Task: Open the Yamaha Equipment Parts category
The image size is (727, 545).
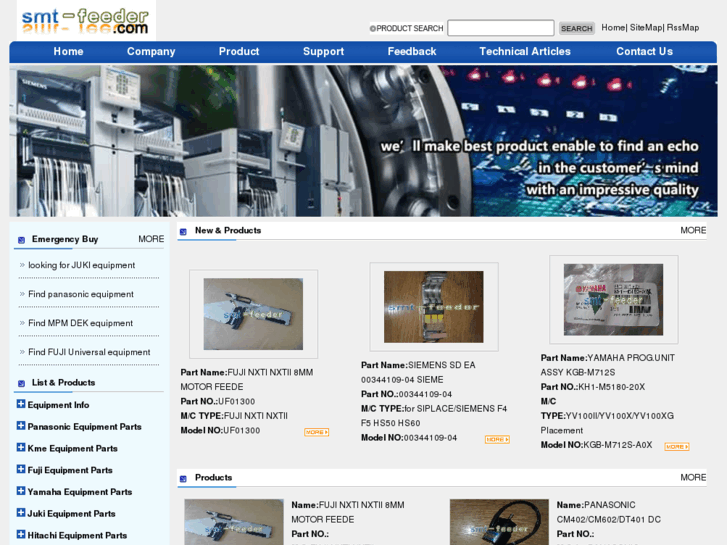Action: (80, 492)
